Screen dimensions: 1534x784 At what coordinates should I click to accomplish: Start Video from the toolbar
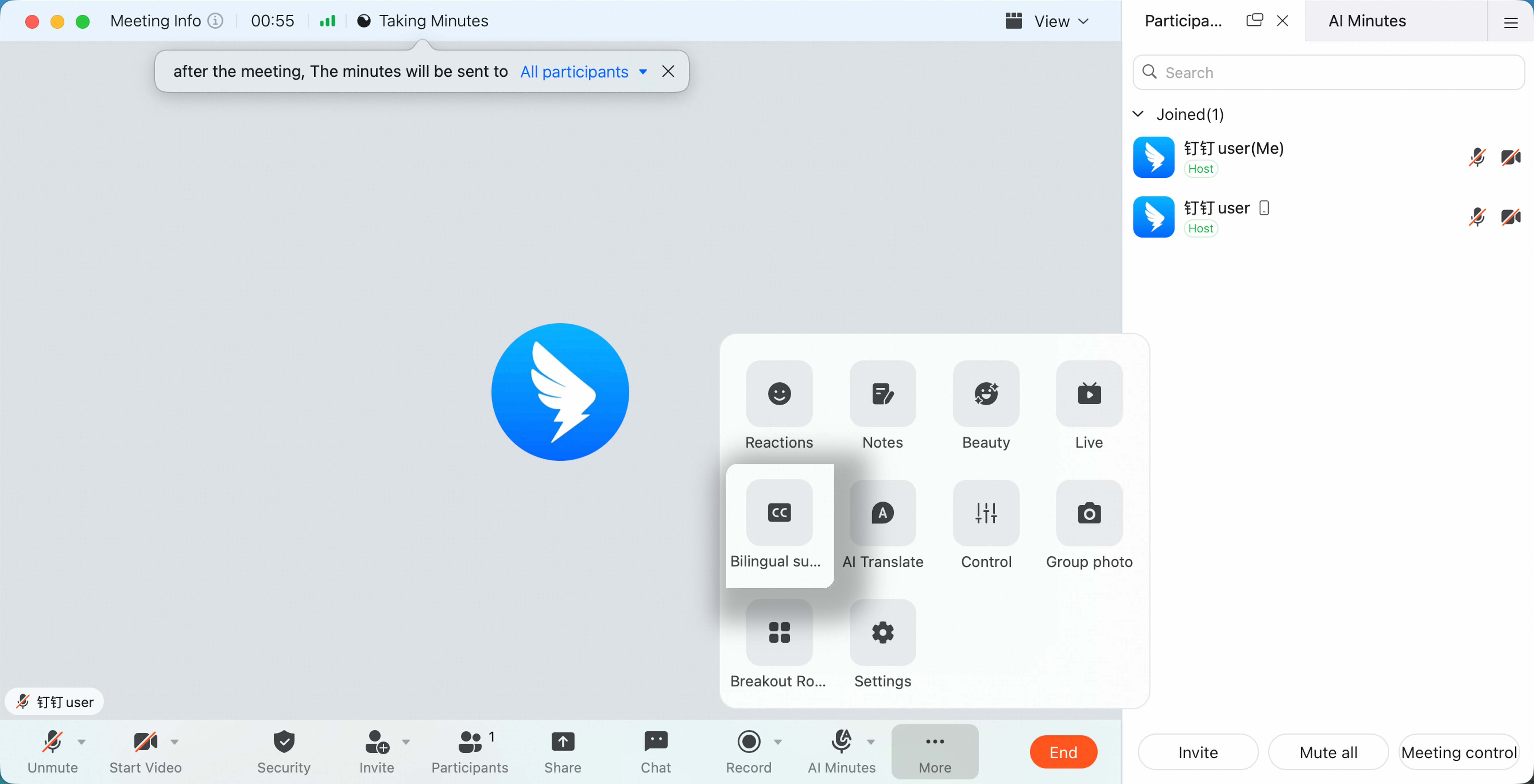point(145,752)
